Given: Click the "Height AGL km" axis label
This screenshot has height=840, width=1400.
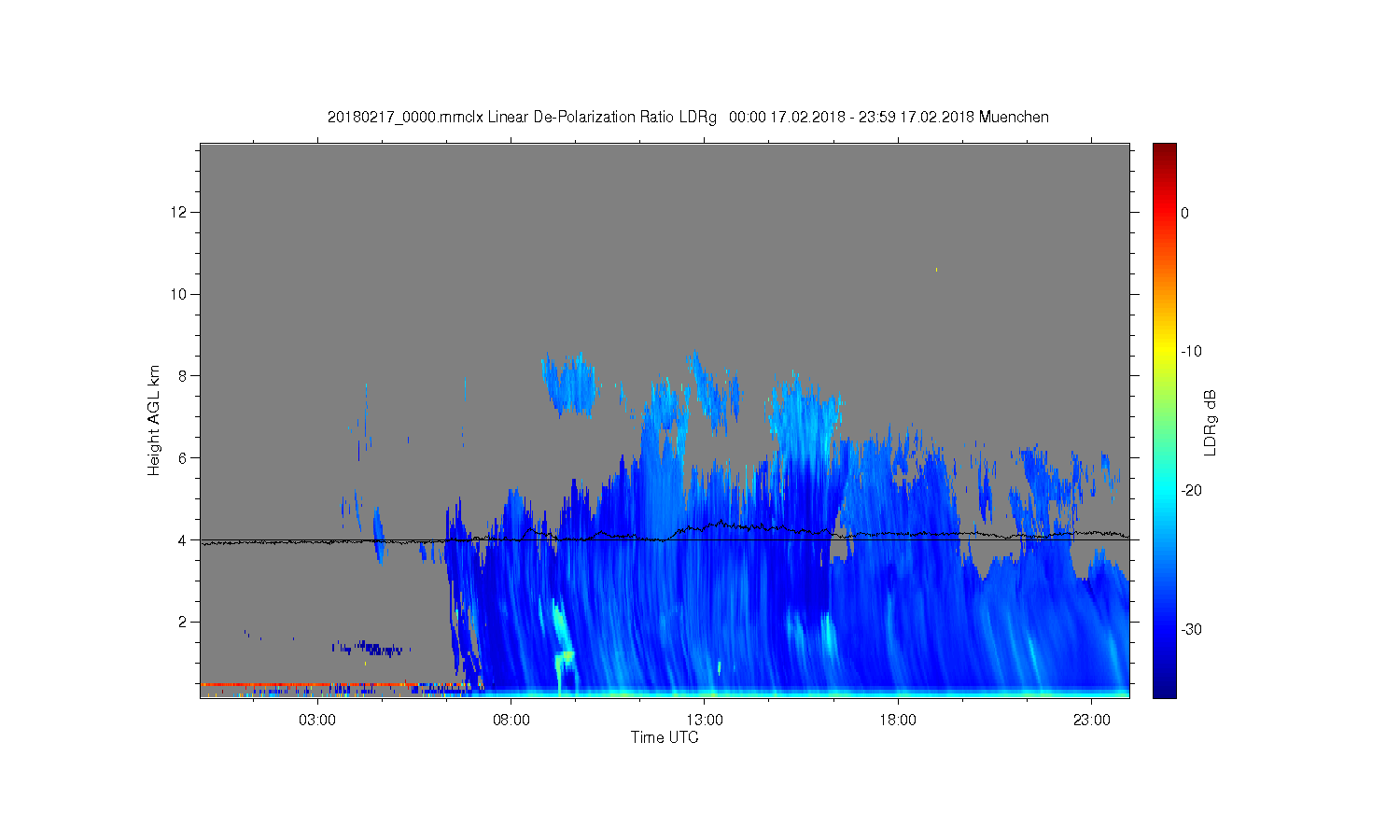Looking at the screenshot, I should point(154,420).
